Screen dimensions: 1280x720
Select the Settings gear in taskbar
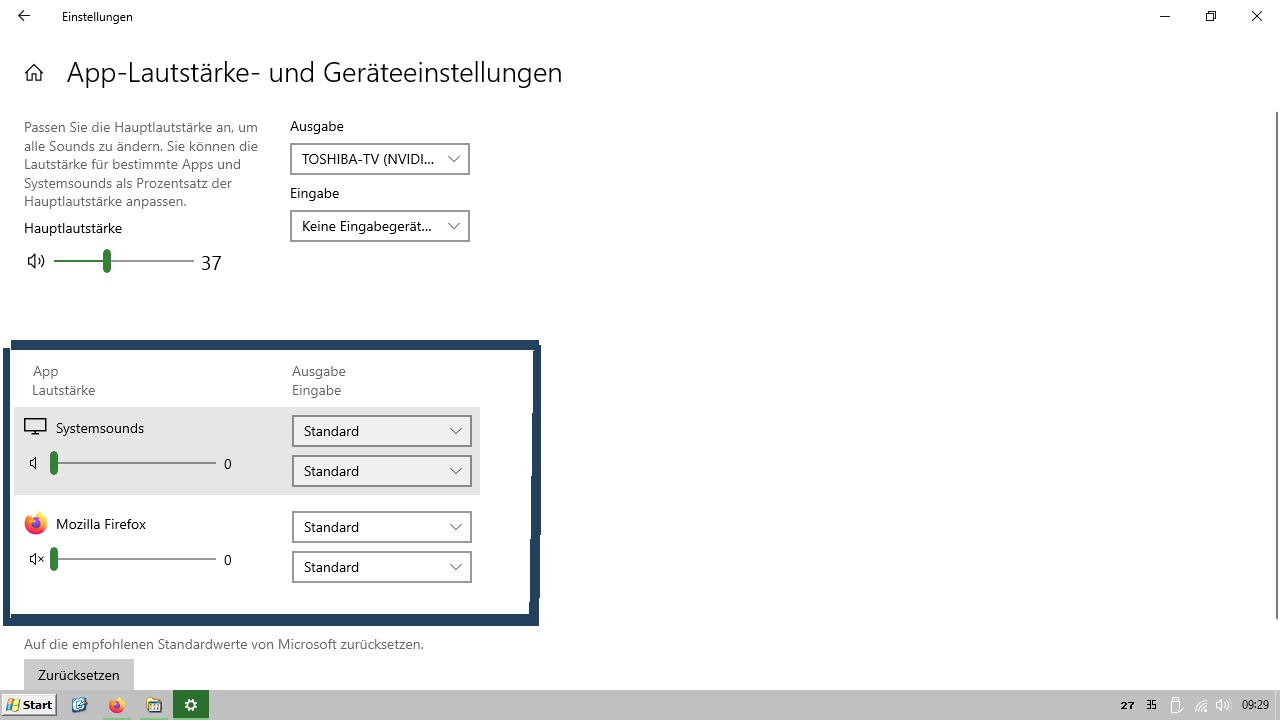point(191,705)
